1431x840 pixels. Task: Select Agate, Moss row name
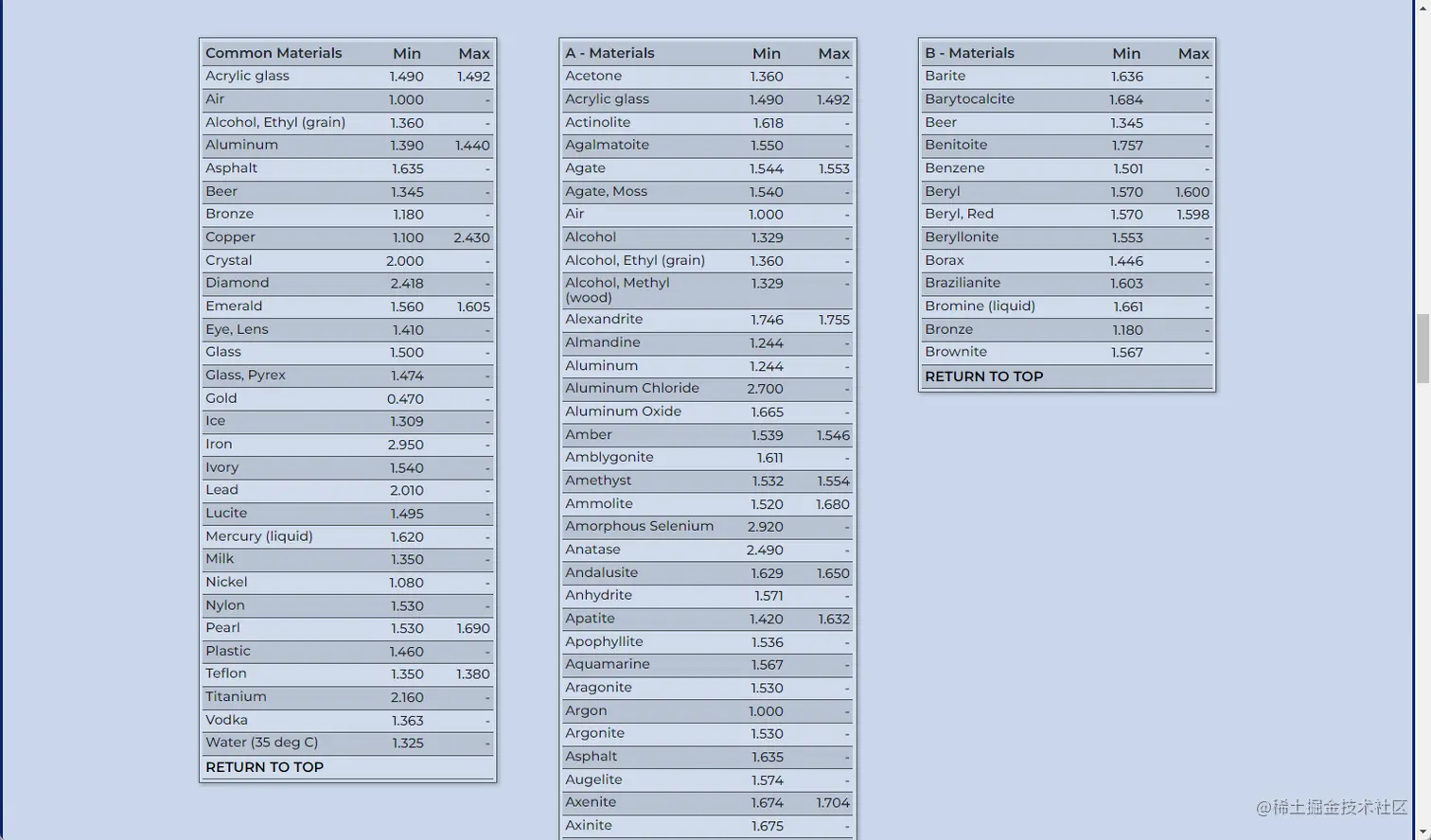pos(606,191)
